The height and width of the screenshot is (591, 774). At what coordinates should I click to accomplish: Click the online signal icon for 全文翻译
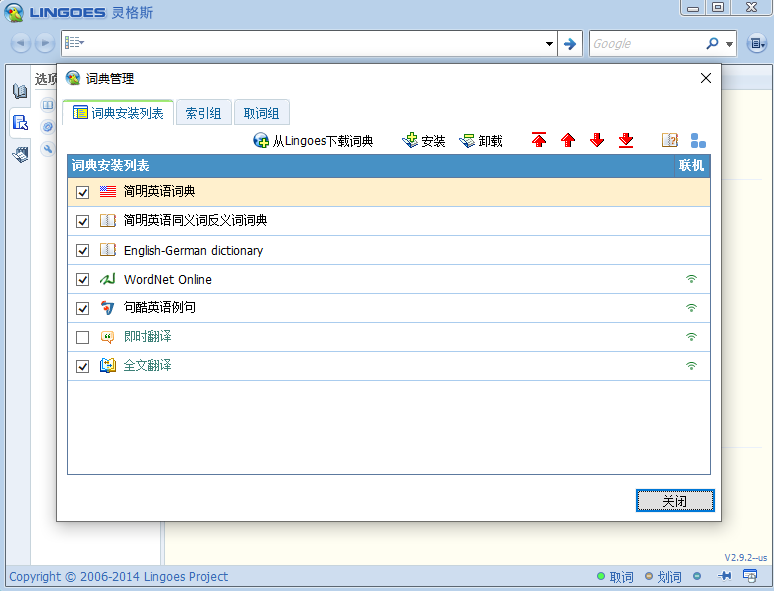click(x=692, y=366)
